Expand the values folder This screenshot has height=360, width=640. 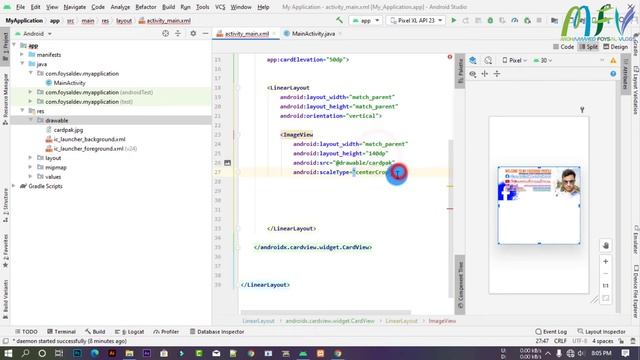(x=30, y=176)
